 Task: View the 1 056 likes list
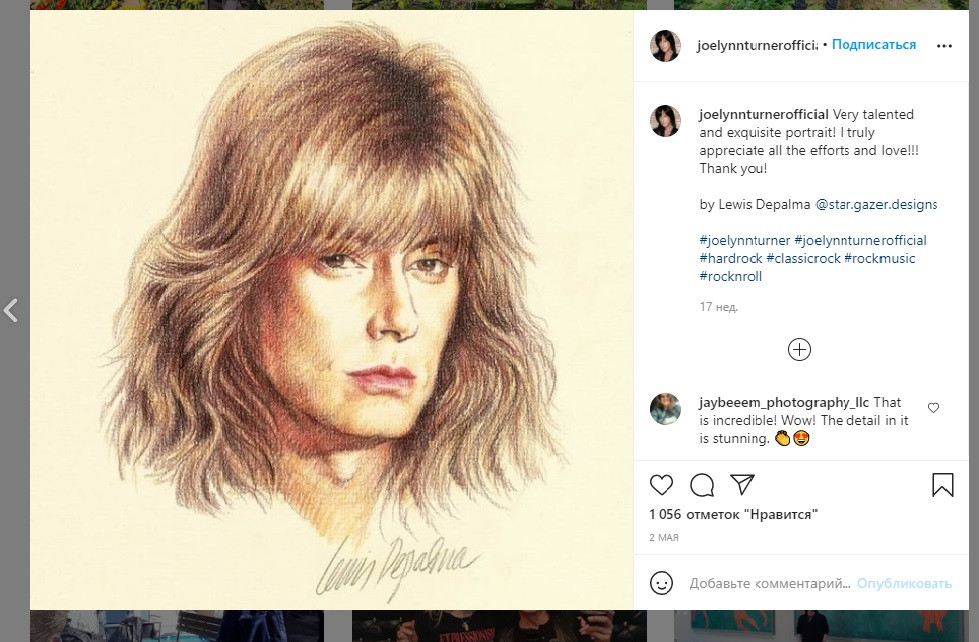(x=733, y=514)
